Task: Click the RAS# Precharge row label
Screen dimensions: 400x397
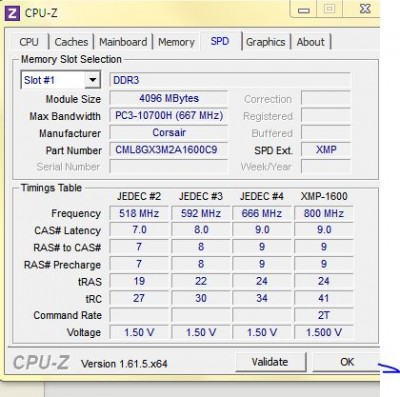Action: click(62, 265)
